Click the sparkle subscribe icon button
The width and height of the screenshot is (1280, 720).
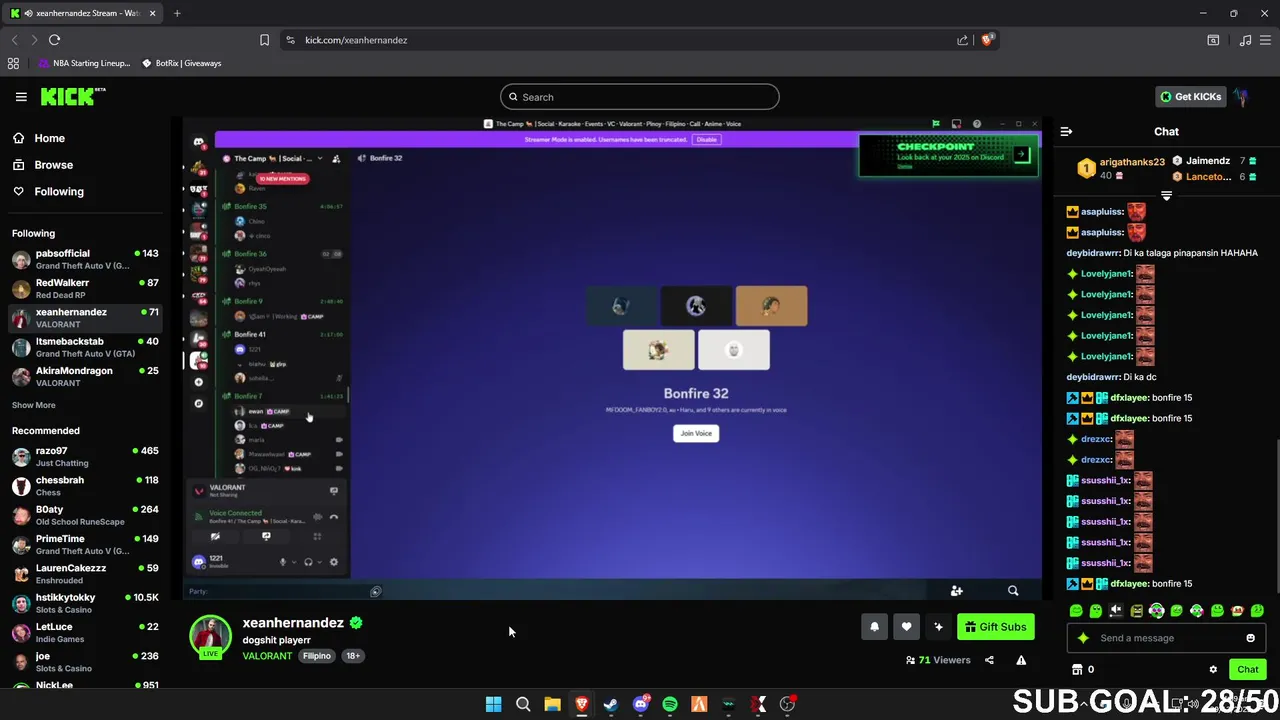[x=938, y=627]
